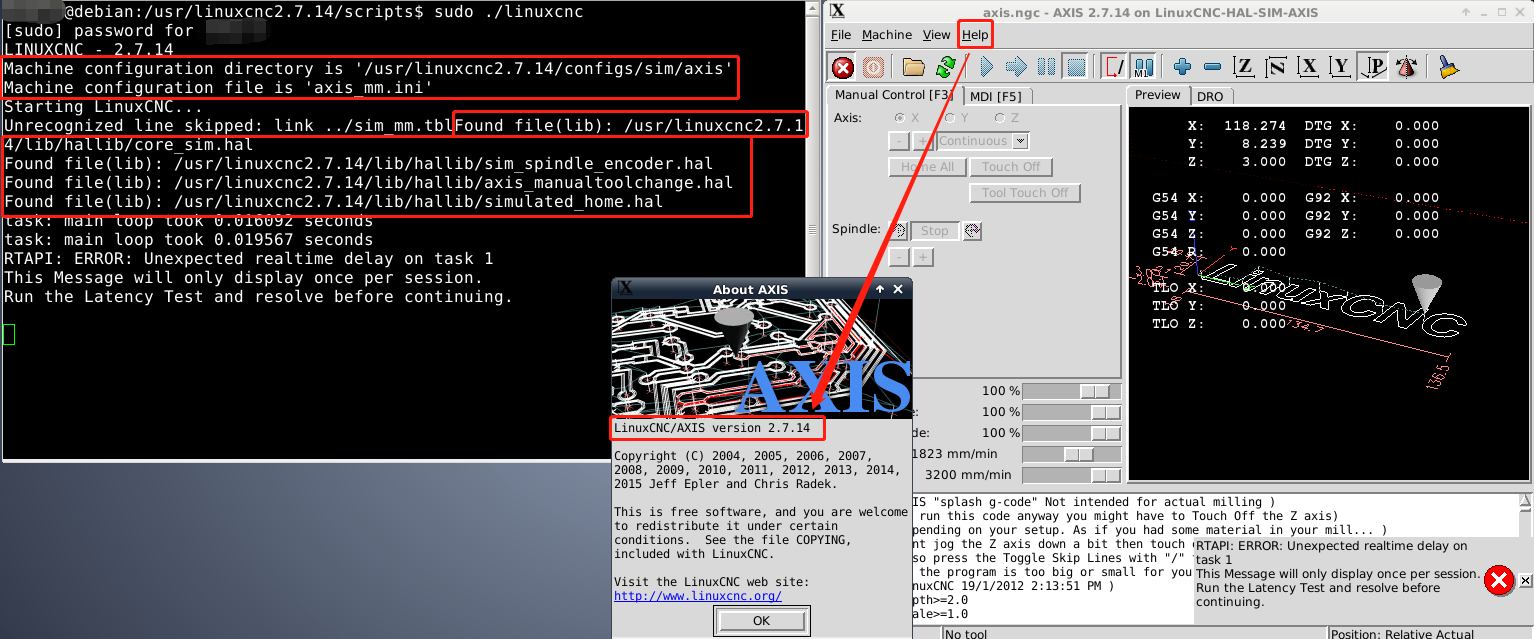Image resolution: width=1534 pixels, height=639 pixels.
Task: Toggle skip lines with slash icon
Action: tap(1114, 67)
